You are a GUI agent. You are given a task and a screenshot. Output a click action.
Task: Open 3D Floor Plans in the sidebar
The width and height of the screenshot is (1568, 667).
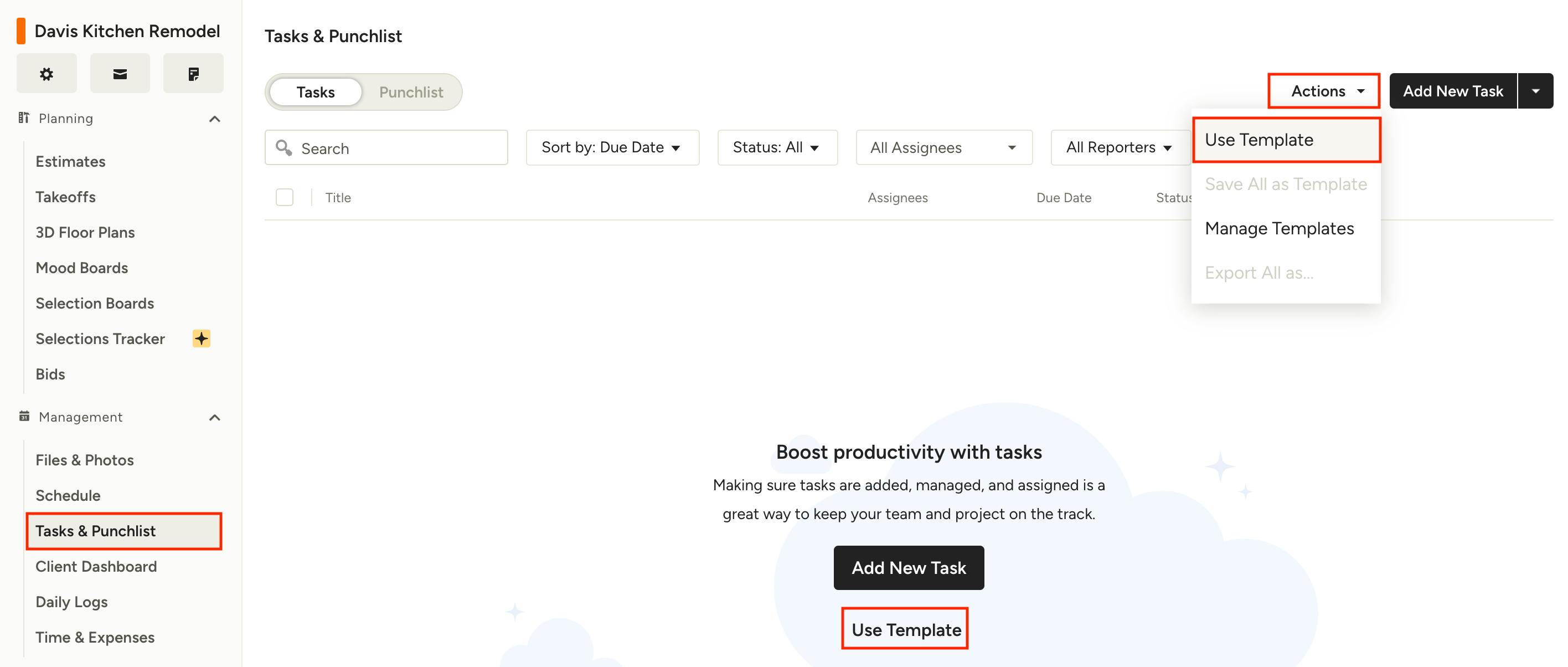85,232
